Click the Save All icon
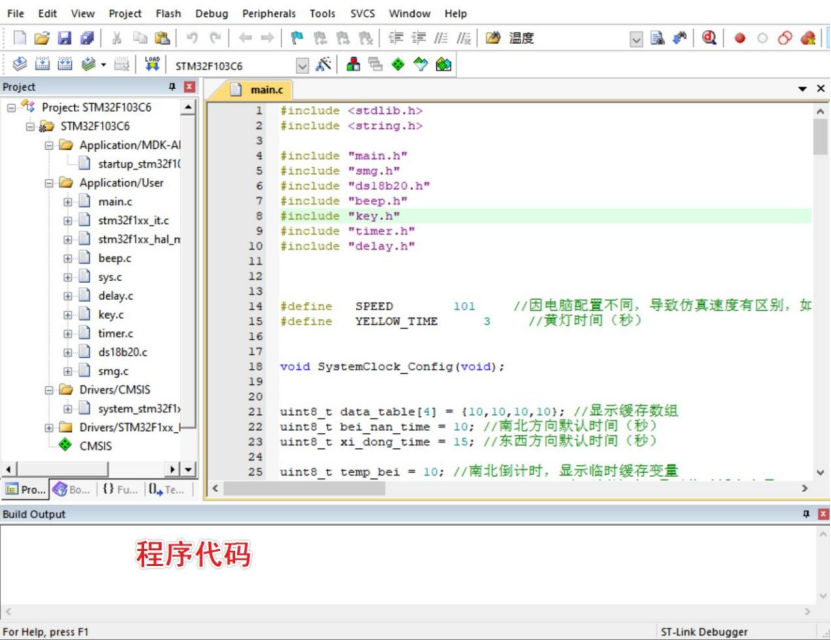Image resolution: width=831 pixels, height=640 pixels. (87, 38)
